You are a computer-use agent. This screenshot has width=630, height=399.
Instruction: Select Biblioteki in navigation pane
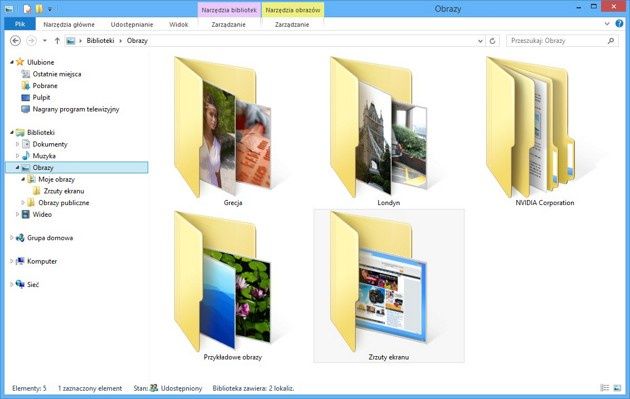[x=41, y=132]
